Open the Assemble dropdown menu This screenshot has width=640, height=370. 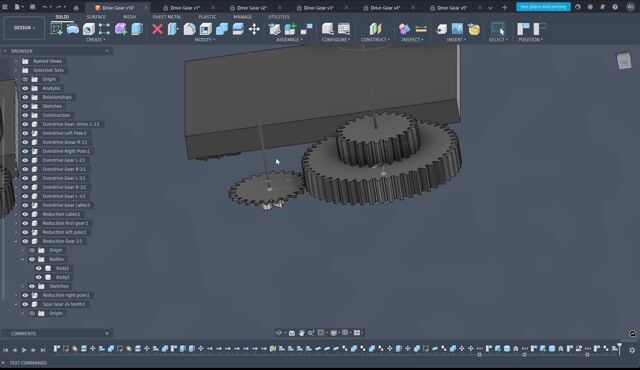[289, 40]
